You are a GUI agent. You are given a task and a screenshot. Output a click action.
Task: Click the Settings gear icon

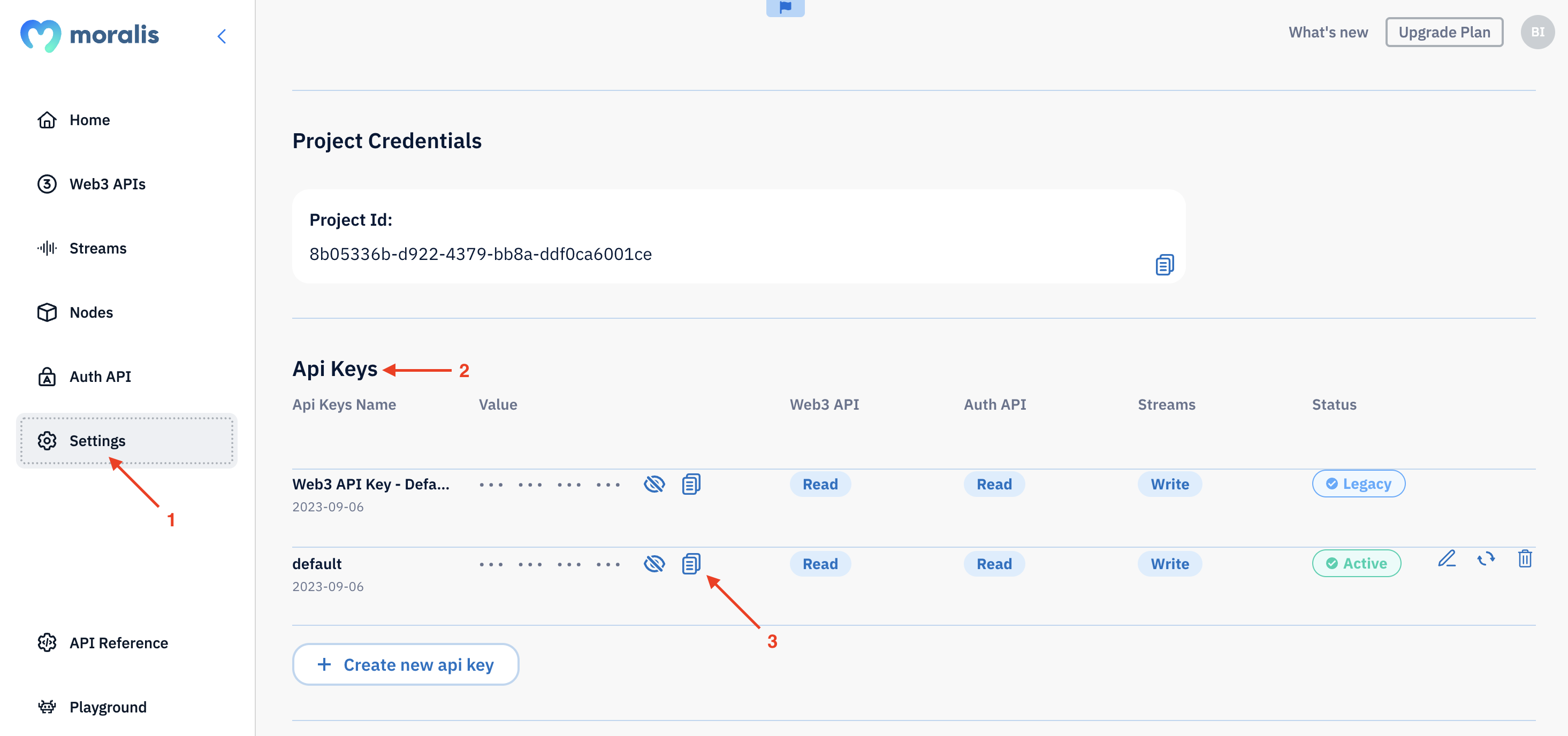tap(47, 440)
